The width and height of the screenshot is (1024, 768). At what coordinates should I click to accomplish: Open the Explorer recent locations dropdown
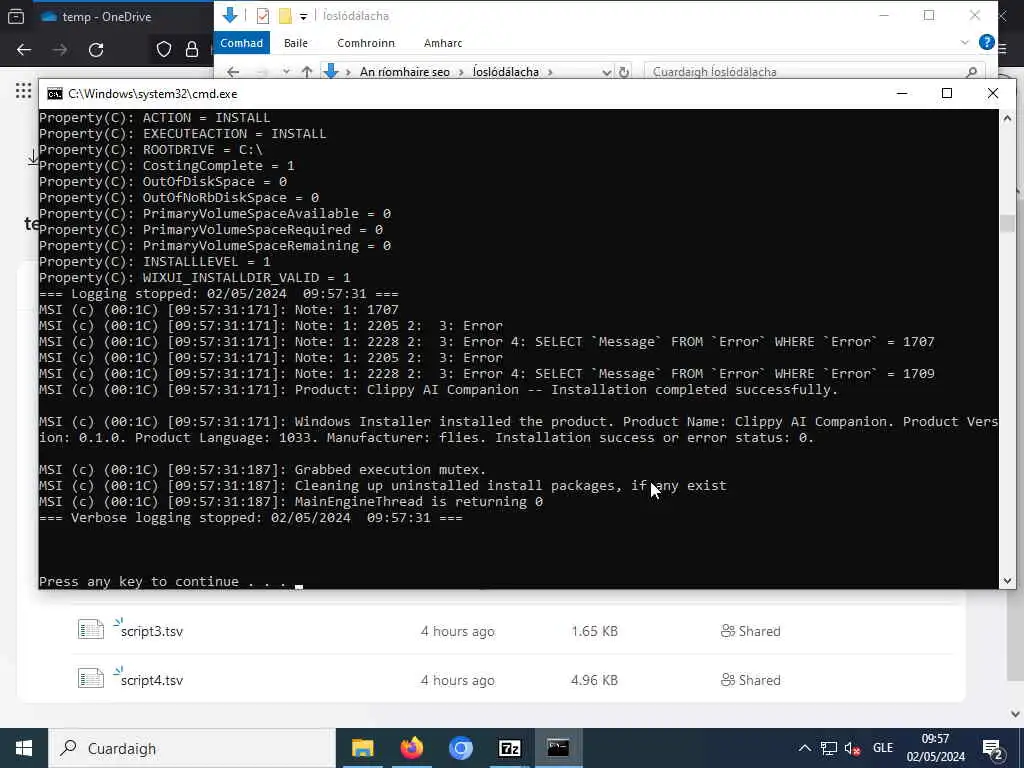[x=286, y=72]
